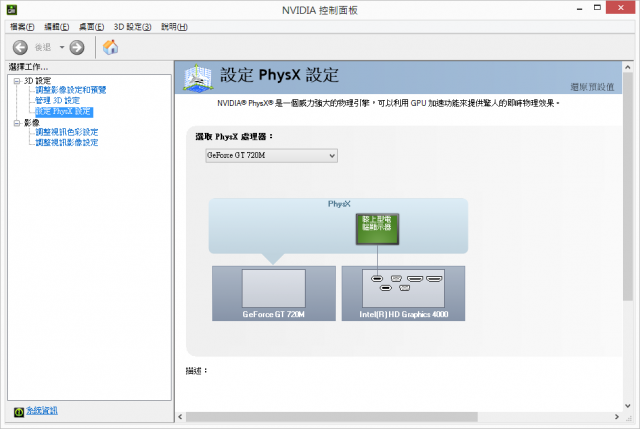Click the 後退 back label
The width and height of the screenshot is (640, 429).
[43, 47]
